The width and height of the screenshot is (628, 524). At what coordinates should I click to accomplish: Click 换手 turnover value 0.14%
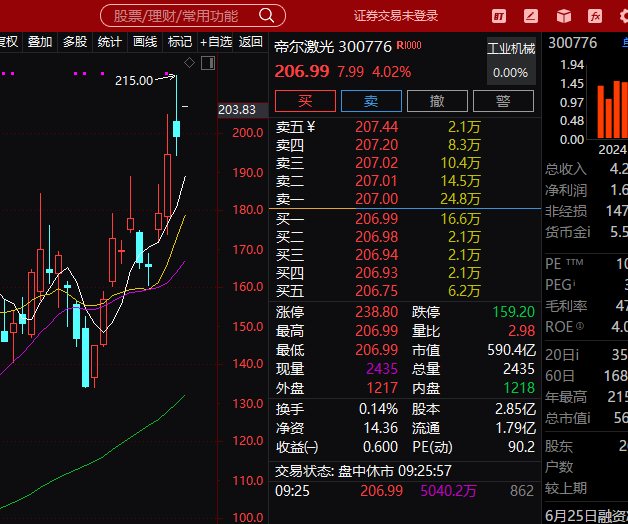[x=378, y=409]
